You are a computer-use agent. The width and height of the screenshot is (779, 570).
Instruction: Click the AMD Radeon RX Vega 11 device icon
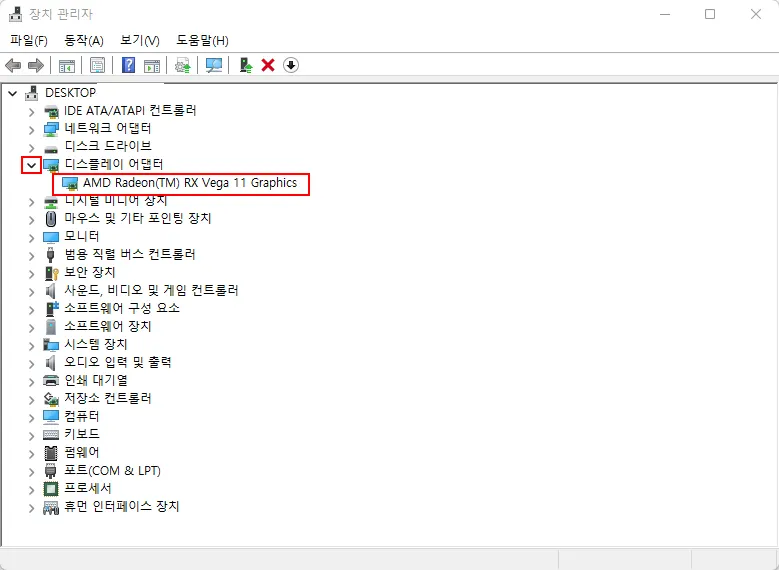(70, 183)
